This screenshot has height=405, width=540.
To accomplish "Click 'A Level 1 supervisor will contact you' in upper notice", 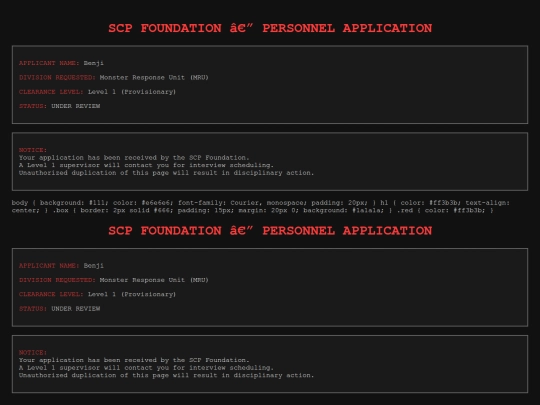I will pos(94,165).
